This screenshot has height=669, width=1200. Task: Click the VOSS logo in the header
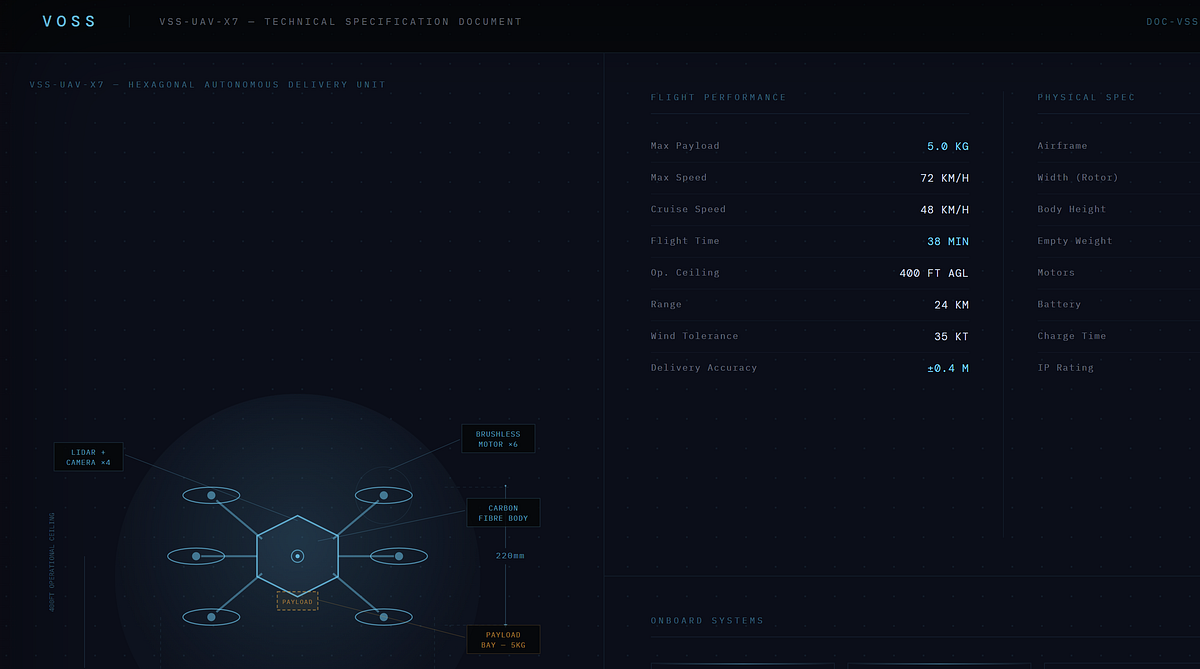click(x=70, y=22)
